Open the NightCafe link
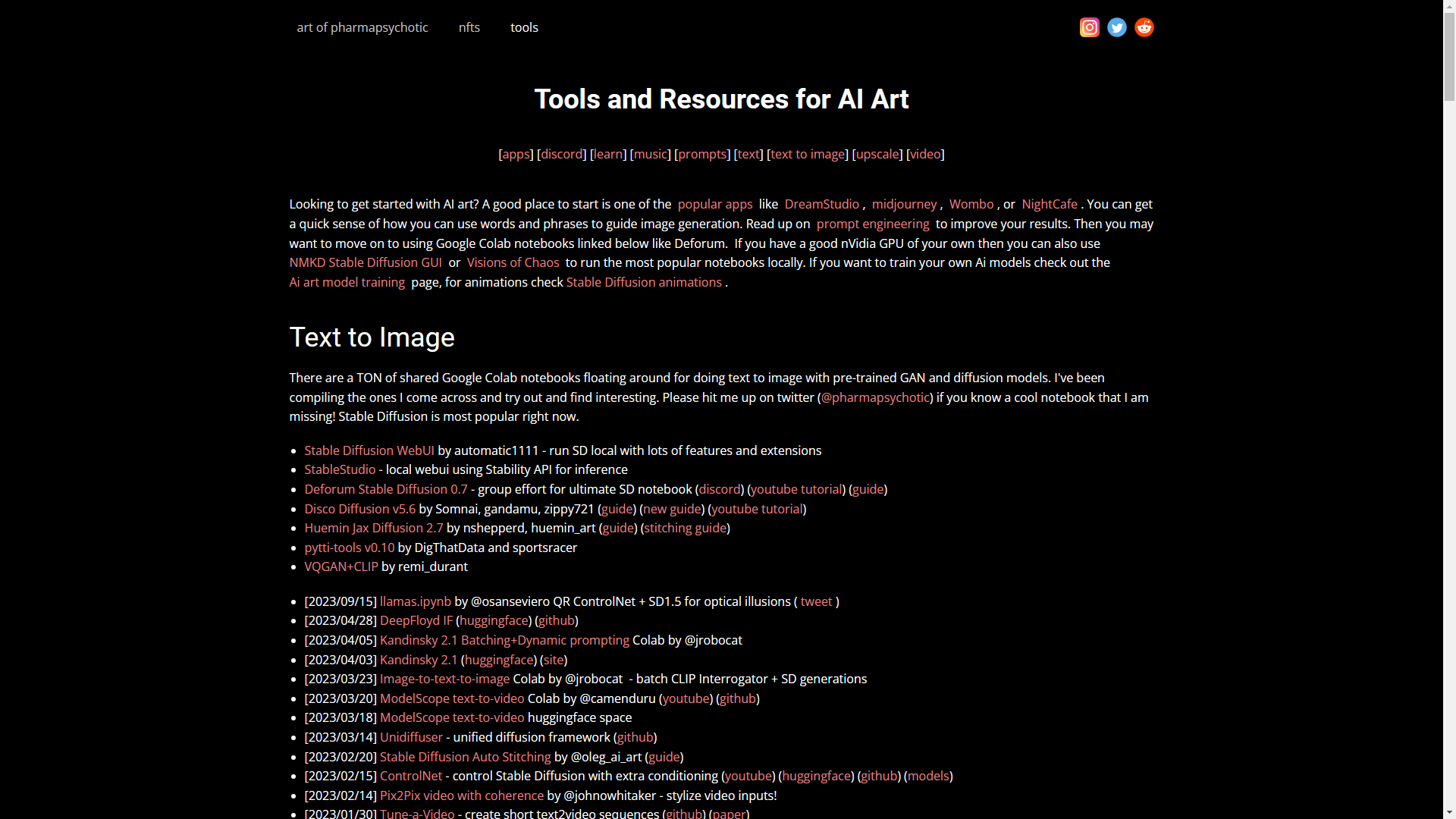This screenshot has width=1456, height=819. point(1050,204)
